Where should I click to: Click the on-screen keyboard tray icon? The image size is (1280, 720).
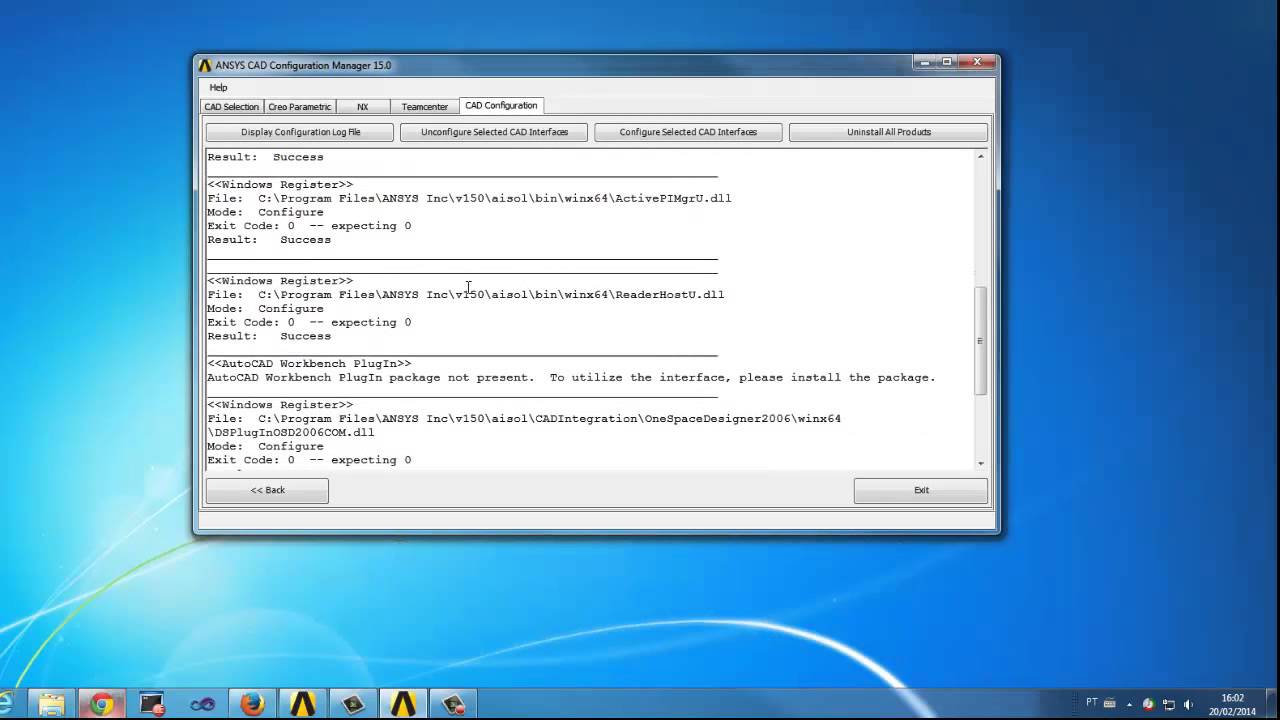click(1109, 703)
